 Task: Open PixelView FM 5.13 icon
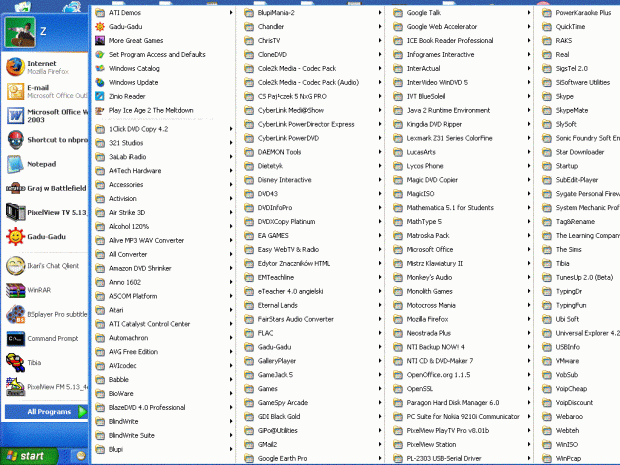pos(16,387)
